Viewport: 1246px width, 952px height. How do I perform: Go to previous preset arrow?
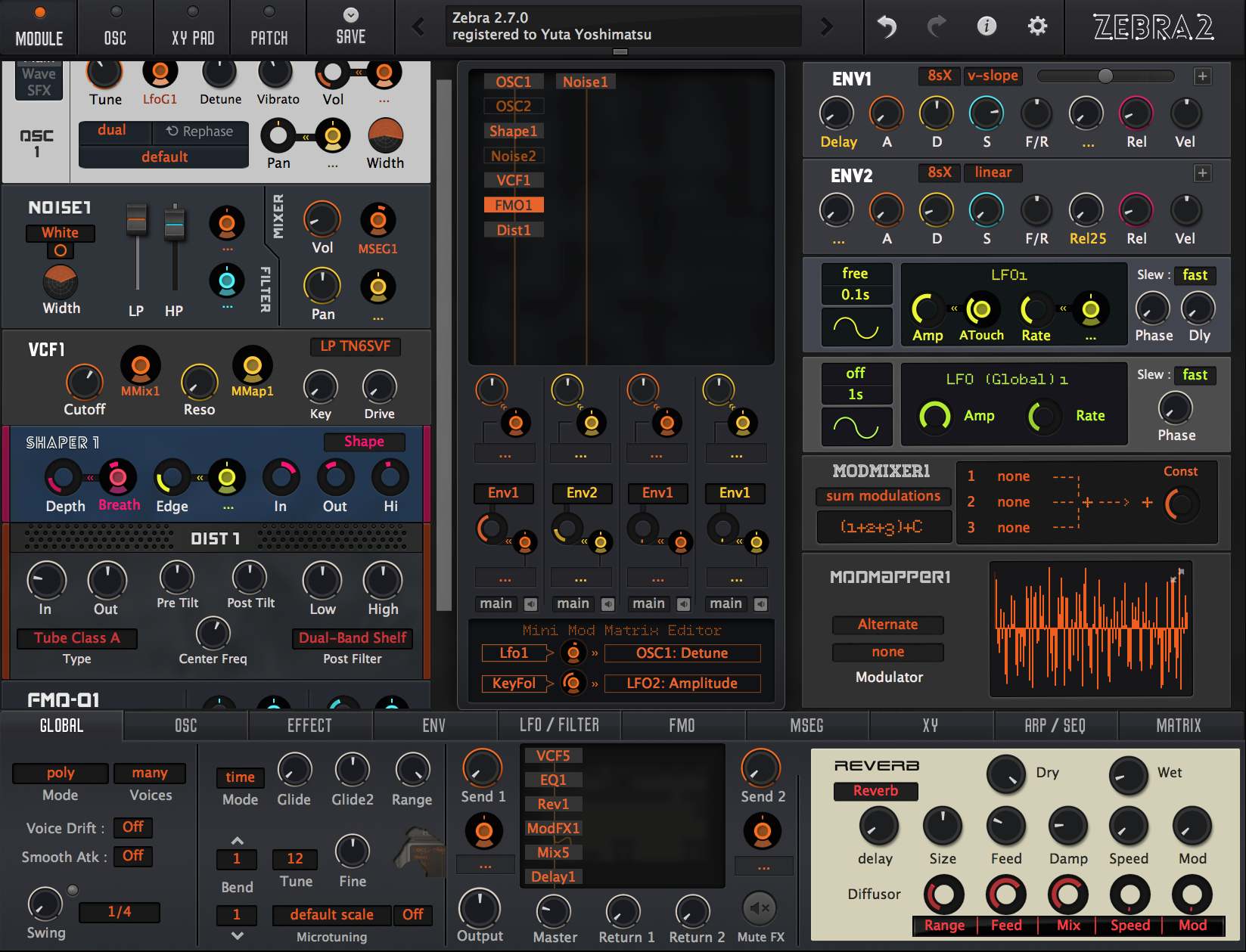point(418,27)
